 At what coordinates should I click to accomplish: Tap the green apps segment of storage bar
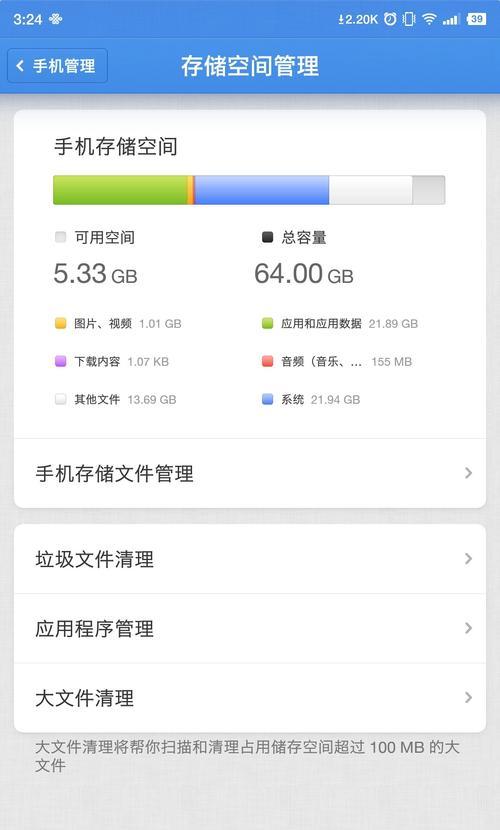[120, 190]
